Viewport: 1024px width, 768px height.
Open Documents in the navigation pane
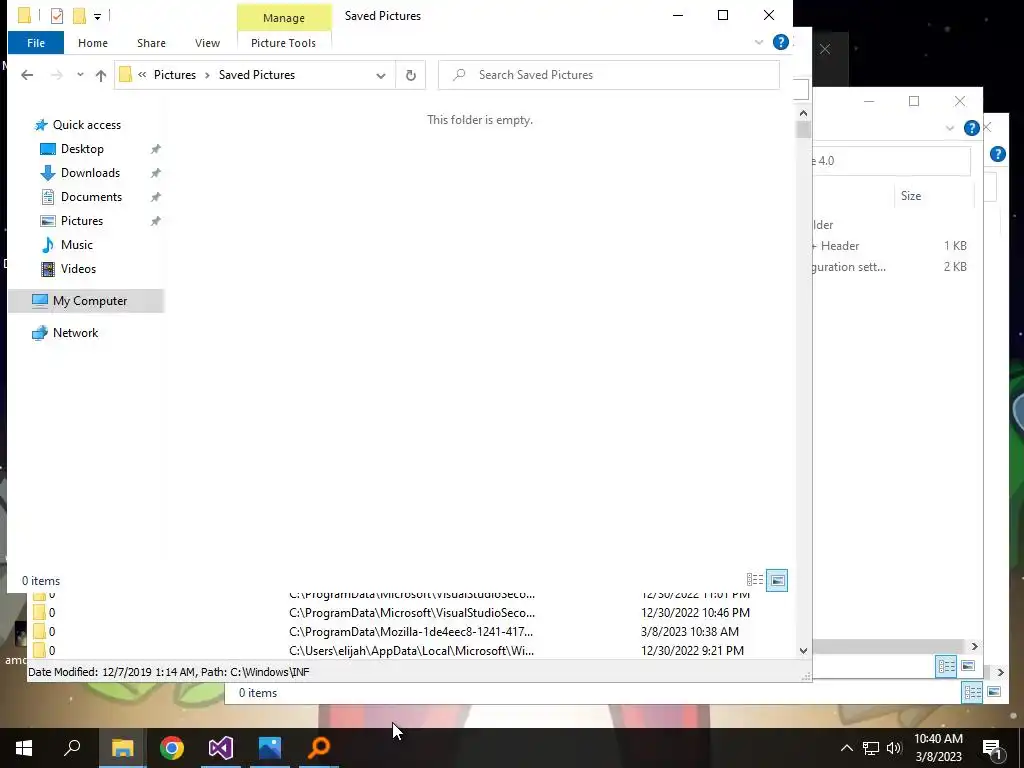click(91, 197)
